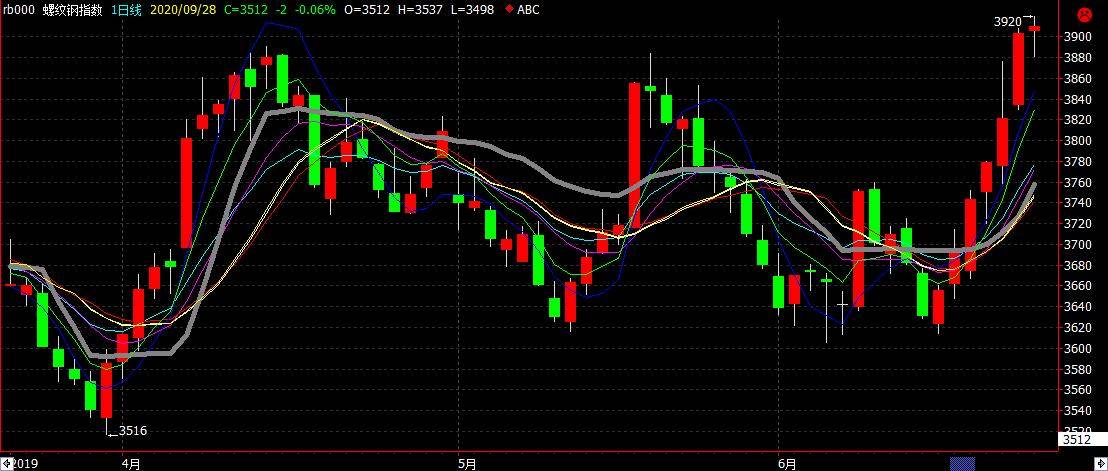Click the ABC indicator label
This screenshot has width=1108, height=471.
tap(529, 10)
